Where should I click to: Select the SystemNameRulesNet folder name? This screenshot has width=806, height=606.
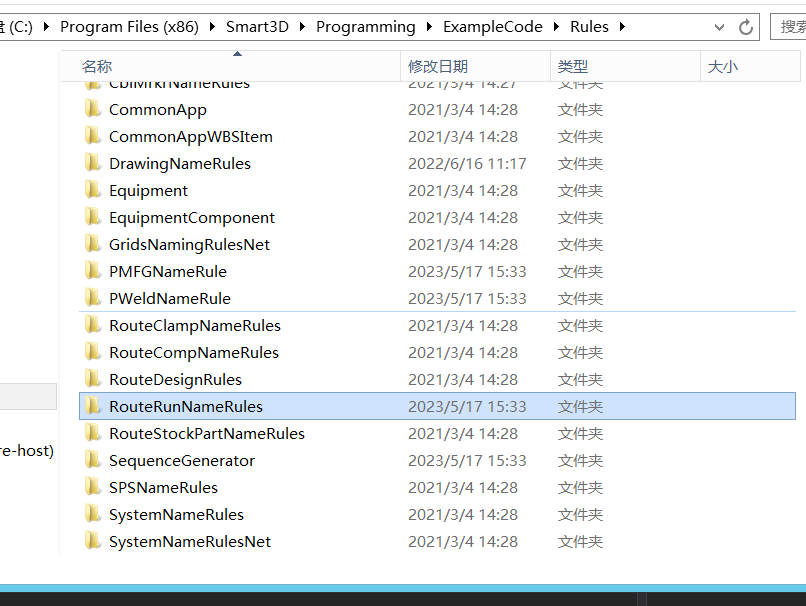tap(190, 541)
